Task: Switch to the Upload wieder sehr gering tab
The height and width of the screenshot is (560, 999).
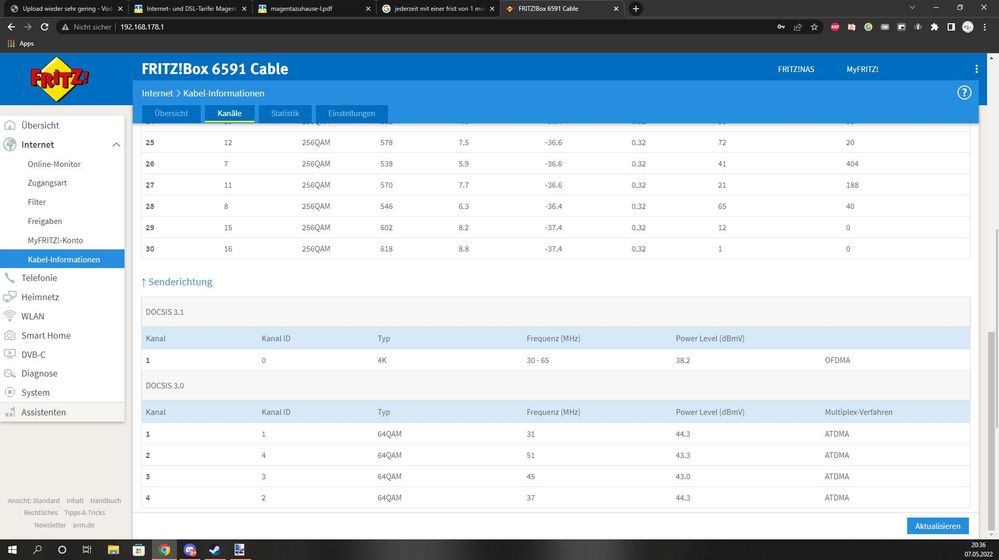Action: 66,8
